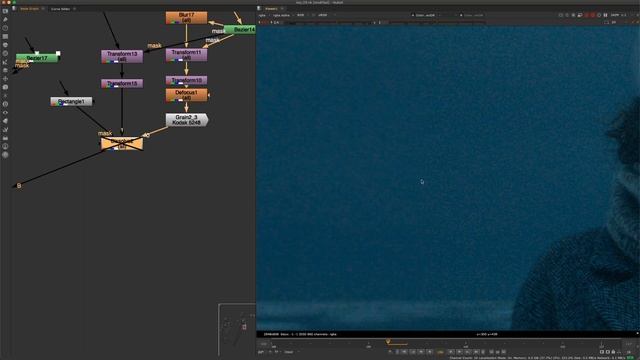640x360 pixels.
Task: Select the Viewer1 tab
Action: (271, 9)
